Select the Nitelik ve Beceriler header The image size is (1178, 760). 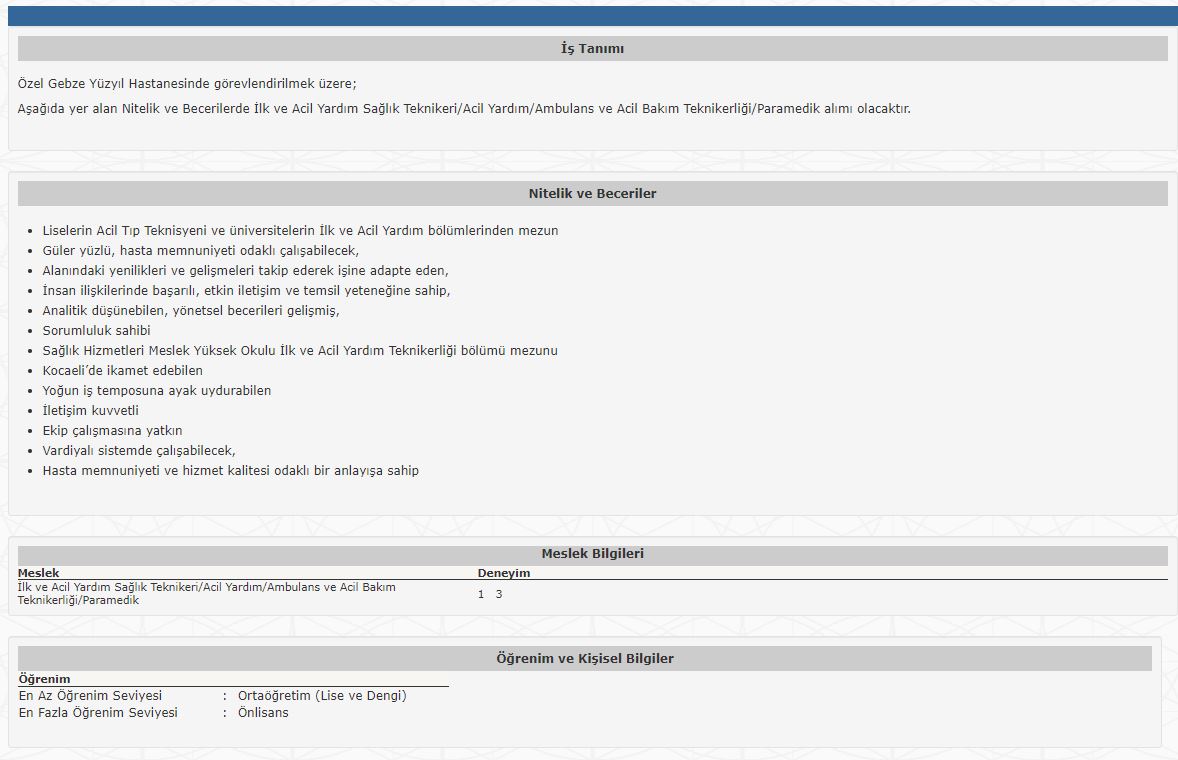[x=592, y=193]
